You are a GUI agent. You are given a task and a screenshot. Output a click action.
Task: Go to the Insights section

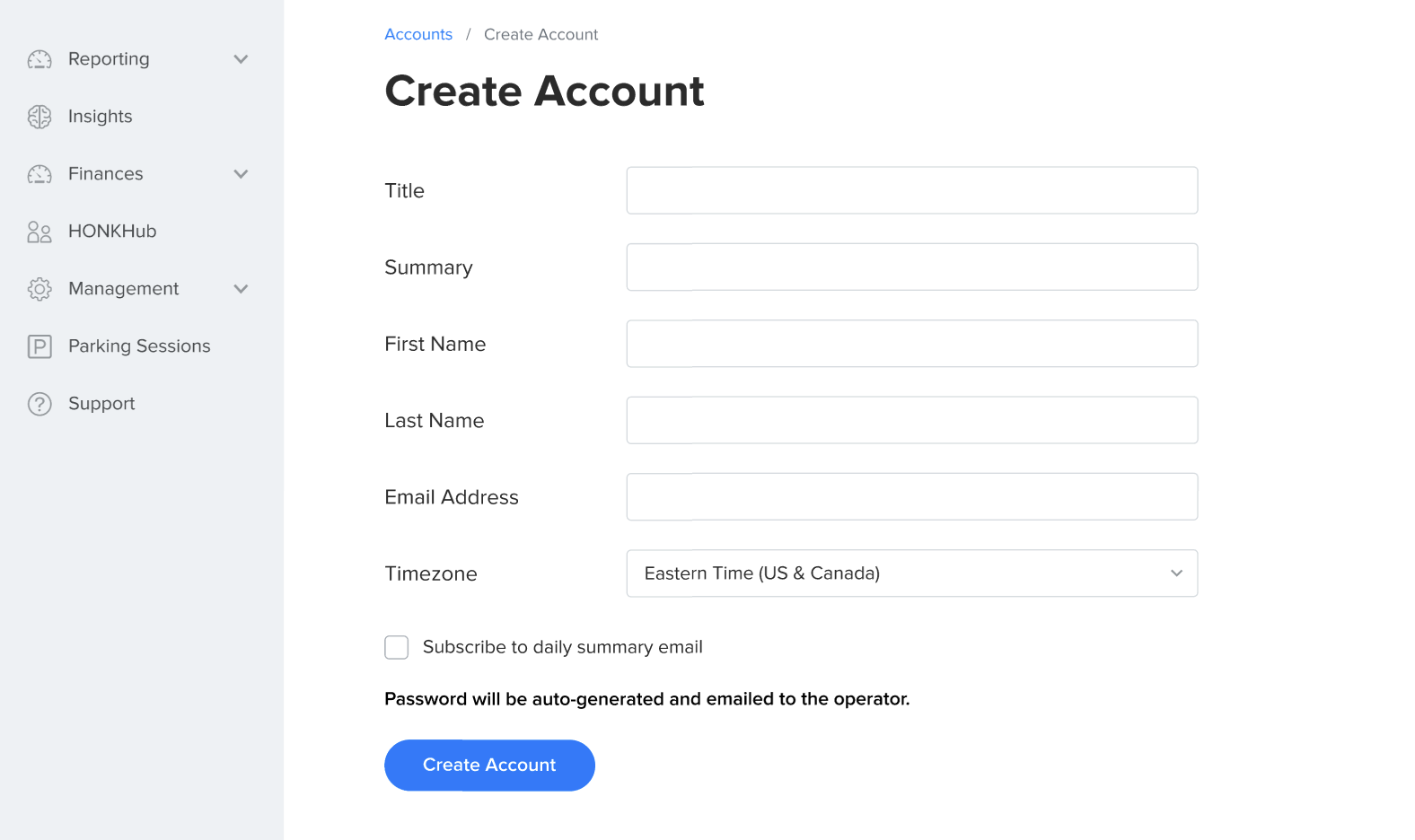[x=101, y=117]
